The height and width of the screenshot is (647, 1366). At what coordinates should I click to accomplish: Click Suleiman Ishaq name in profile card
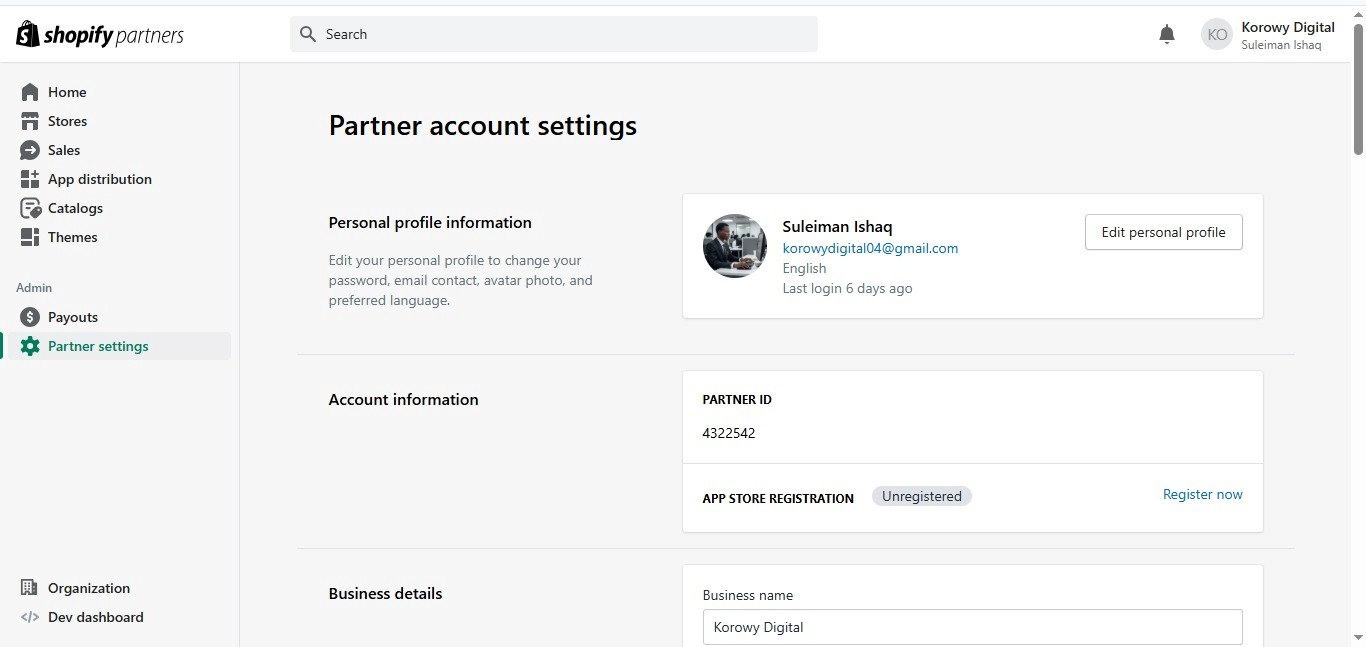[837, 227]
